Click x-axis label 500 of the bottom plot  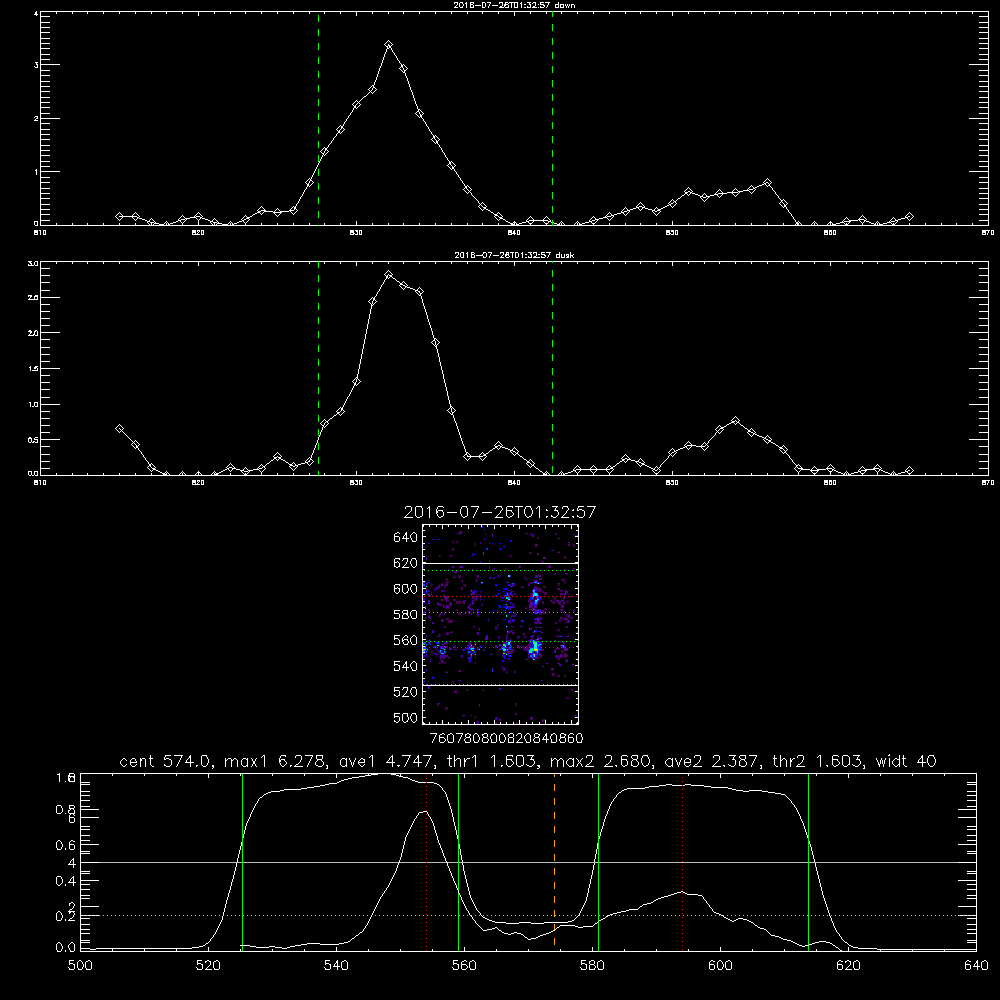[x=80, y=966]
